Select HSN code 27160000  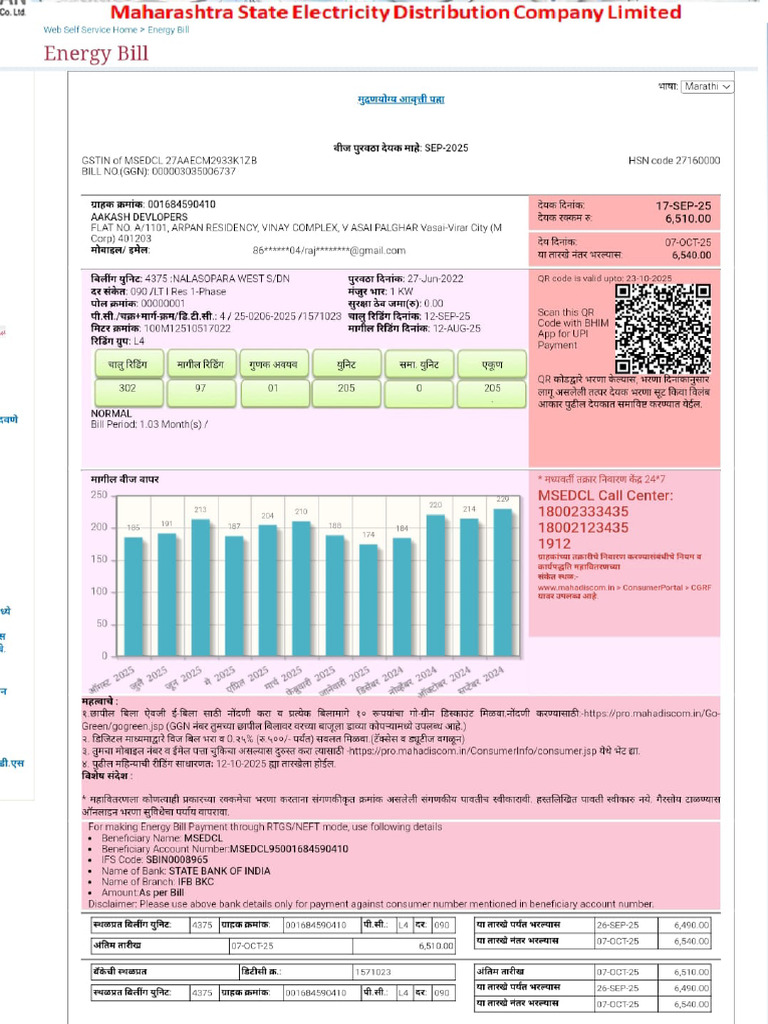pos(698,160)
